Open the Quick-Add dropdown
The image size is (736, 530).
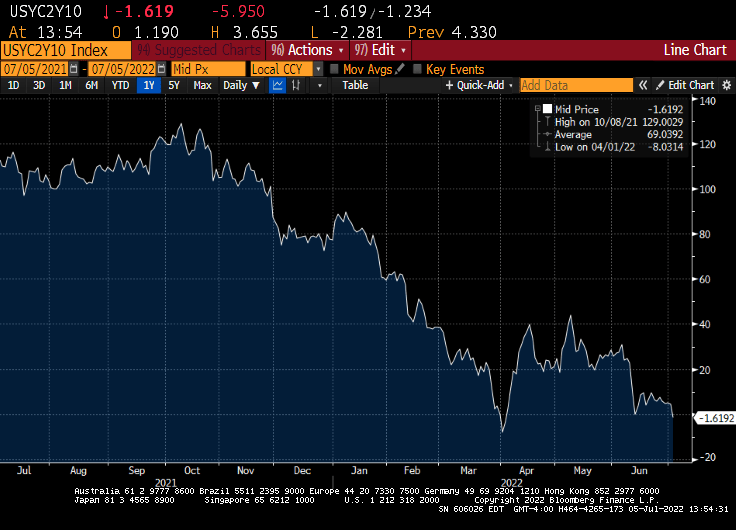[478, 86]
